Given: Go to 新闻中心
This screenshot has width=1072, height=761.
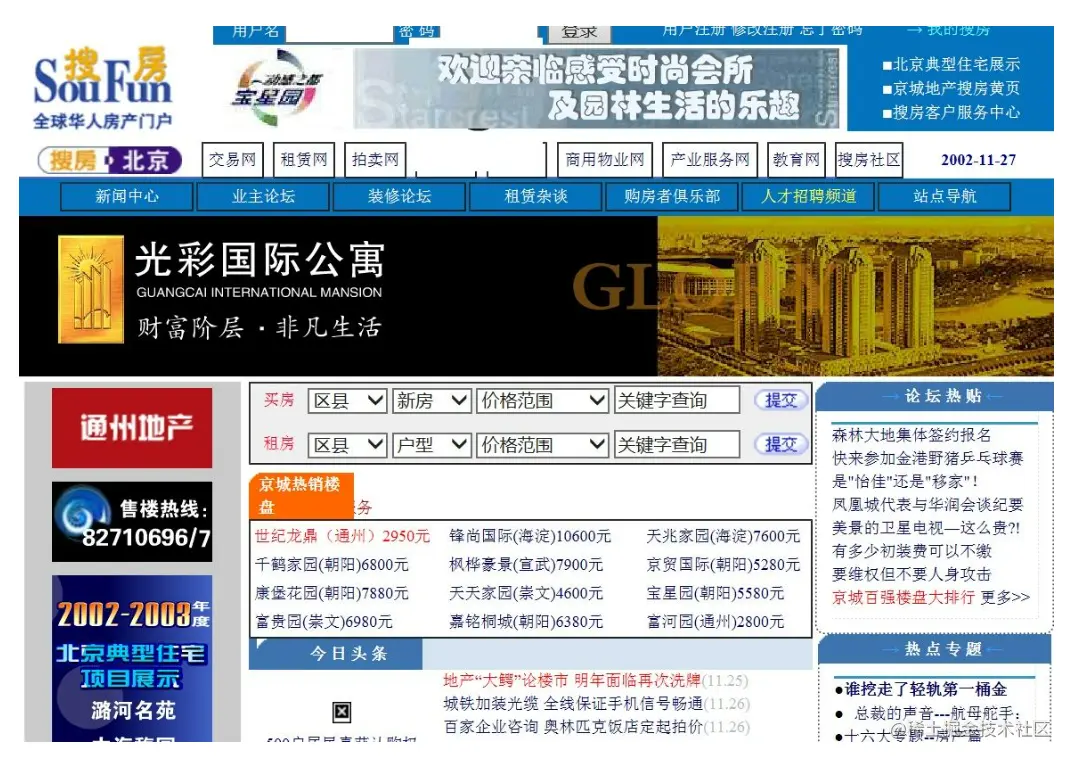Looking at the screenshot, I should click(x=126, y=197).
